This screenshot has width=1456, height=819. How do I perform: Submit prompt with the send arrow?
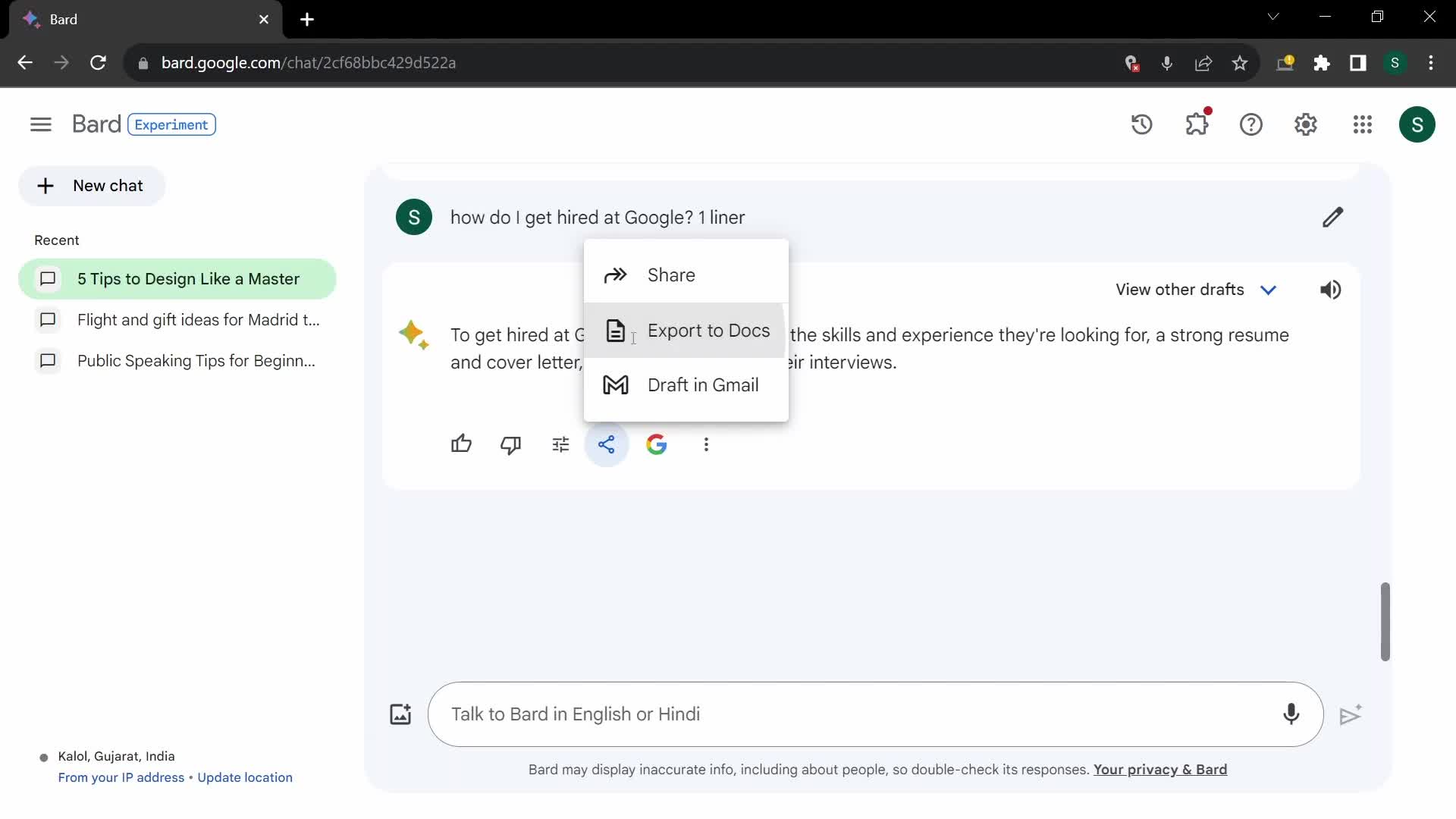tap(1351, 714)
